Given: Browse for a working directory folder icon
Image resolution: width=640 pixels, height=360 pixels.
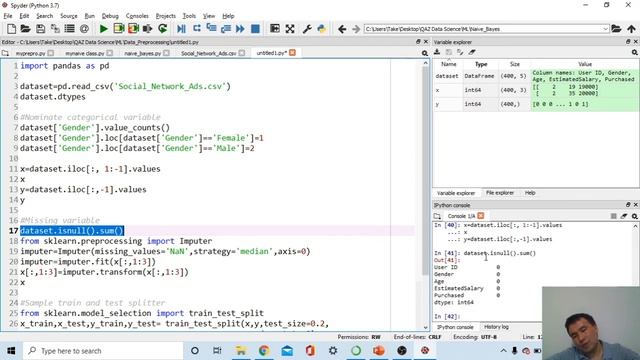Looking at the screenshot, I should tap(616, 29).
